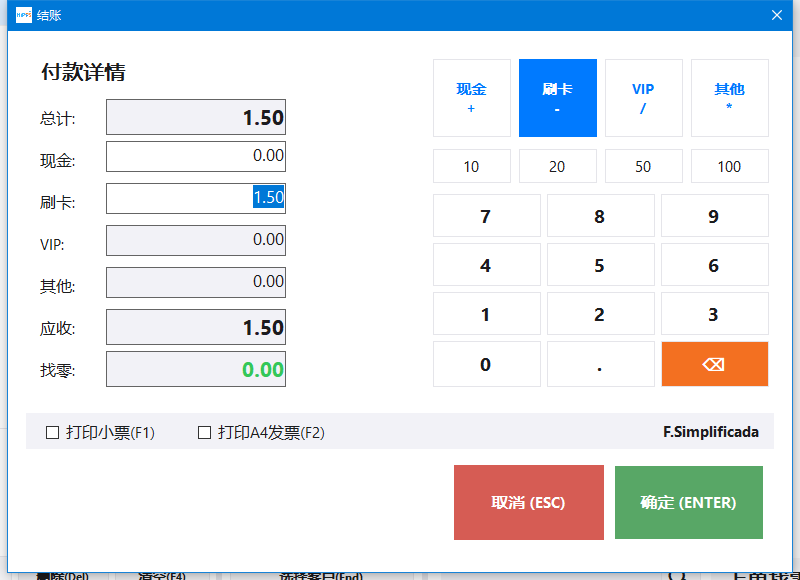Viewport: 800px width, 580px height.
Task: Enable the 打印A4发票(F2) checkbox
Action: click(x=204, y=433)
